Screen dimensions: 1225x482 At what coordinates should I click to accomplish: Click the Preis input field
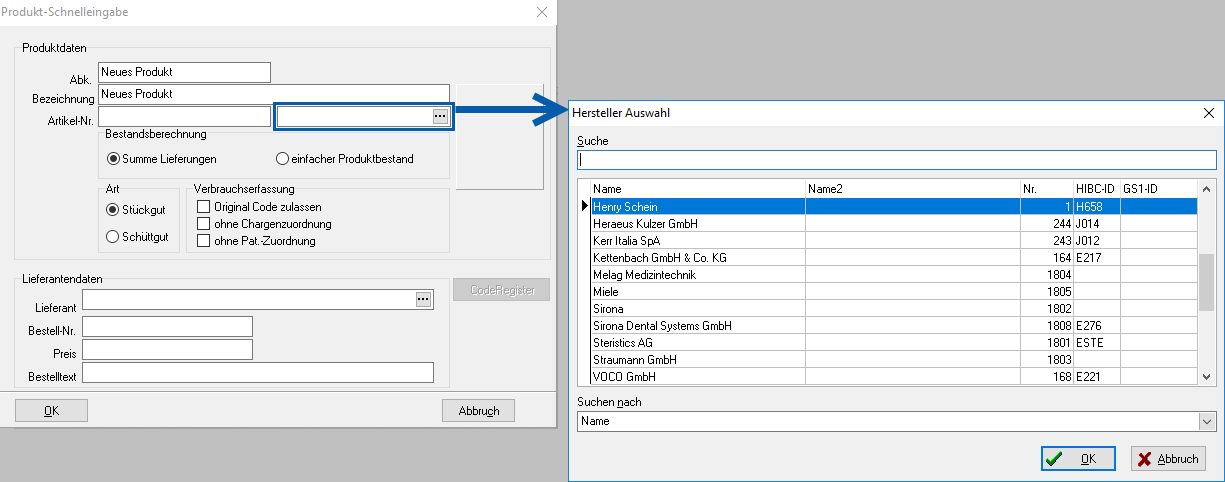pyautogui.click(x=167, y=350)
